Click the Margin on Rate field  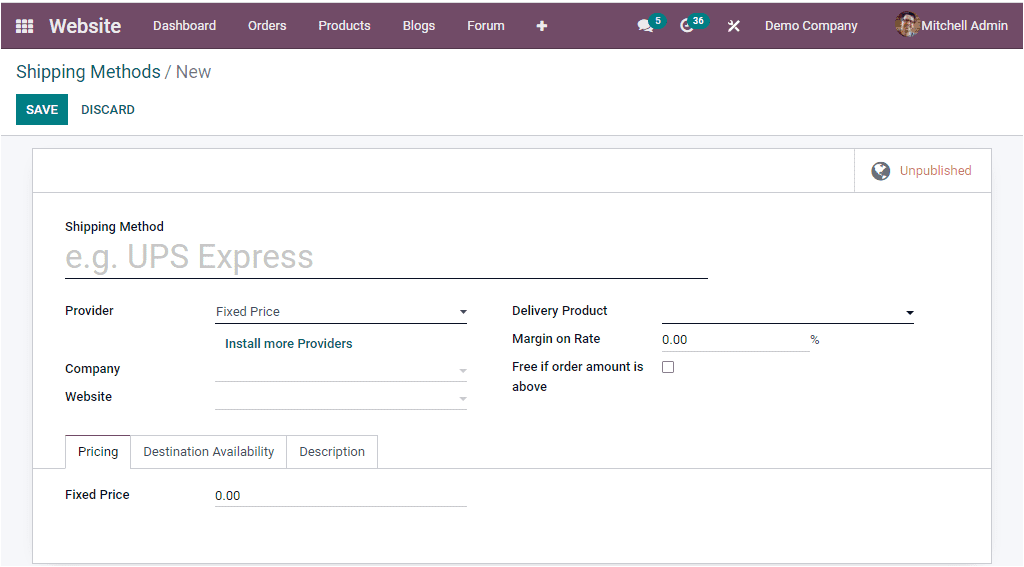[x=734, y=340]
